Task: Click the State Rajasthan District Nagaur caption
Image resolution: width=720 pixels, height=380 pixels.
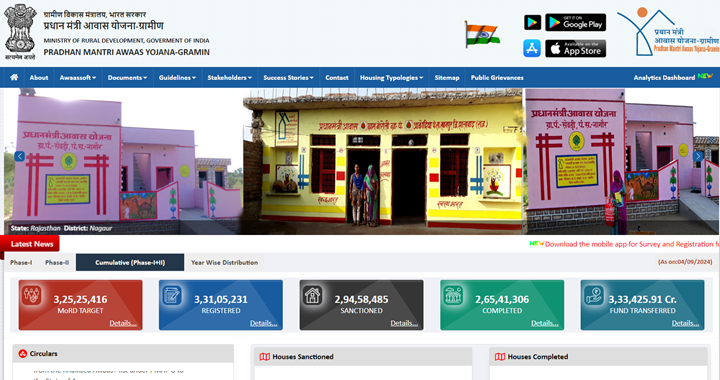Action: (62, 228)
